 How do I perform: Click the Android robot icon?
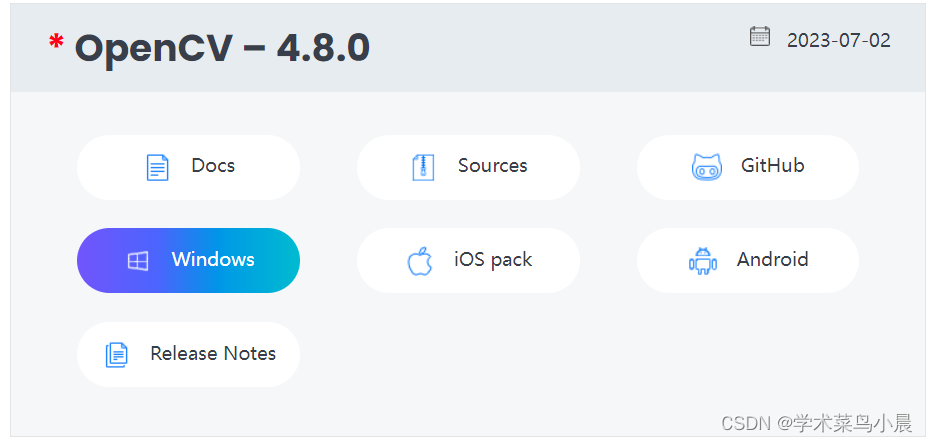(703, 261)
